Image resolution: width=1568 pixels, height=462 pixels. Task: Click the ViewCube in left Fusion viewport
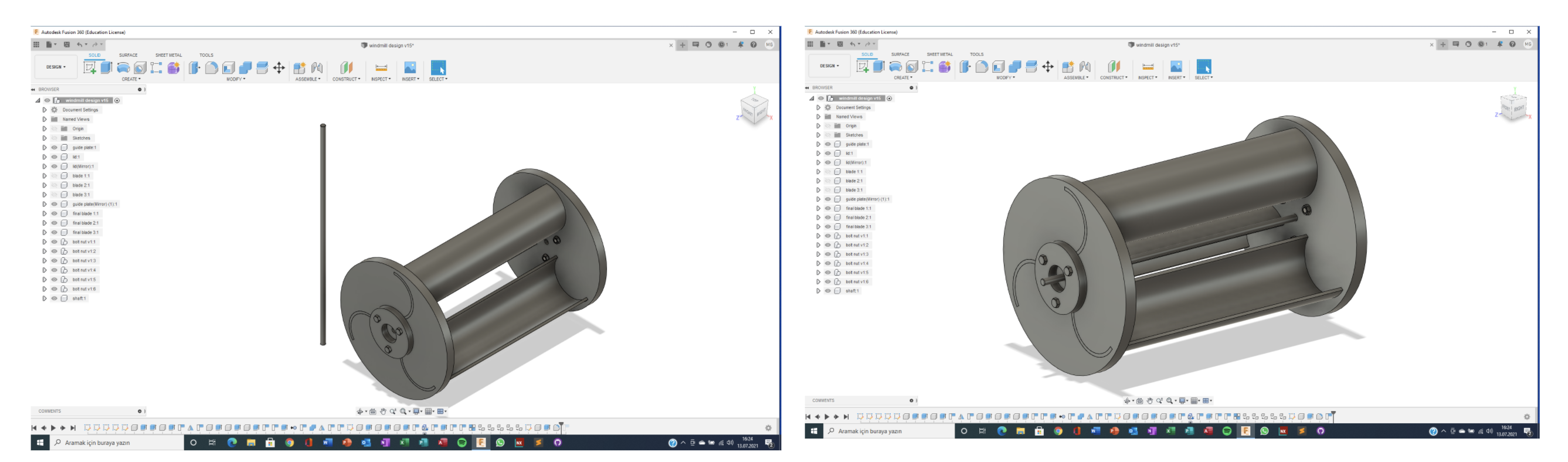[754, 110]
